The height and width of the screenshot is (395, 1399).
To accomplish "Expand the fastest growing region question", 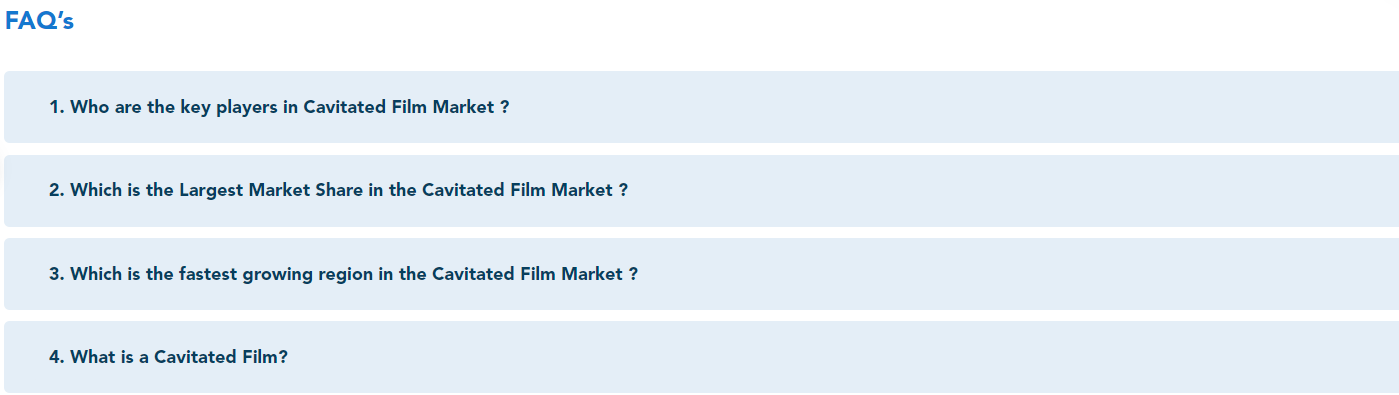I will pyautogui.click(x=701, y=274).
